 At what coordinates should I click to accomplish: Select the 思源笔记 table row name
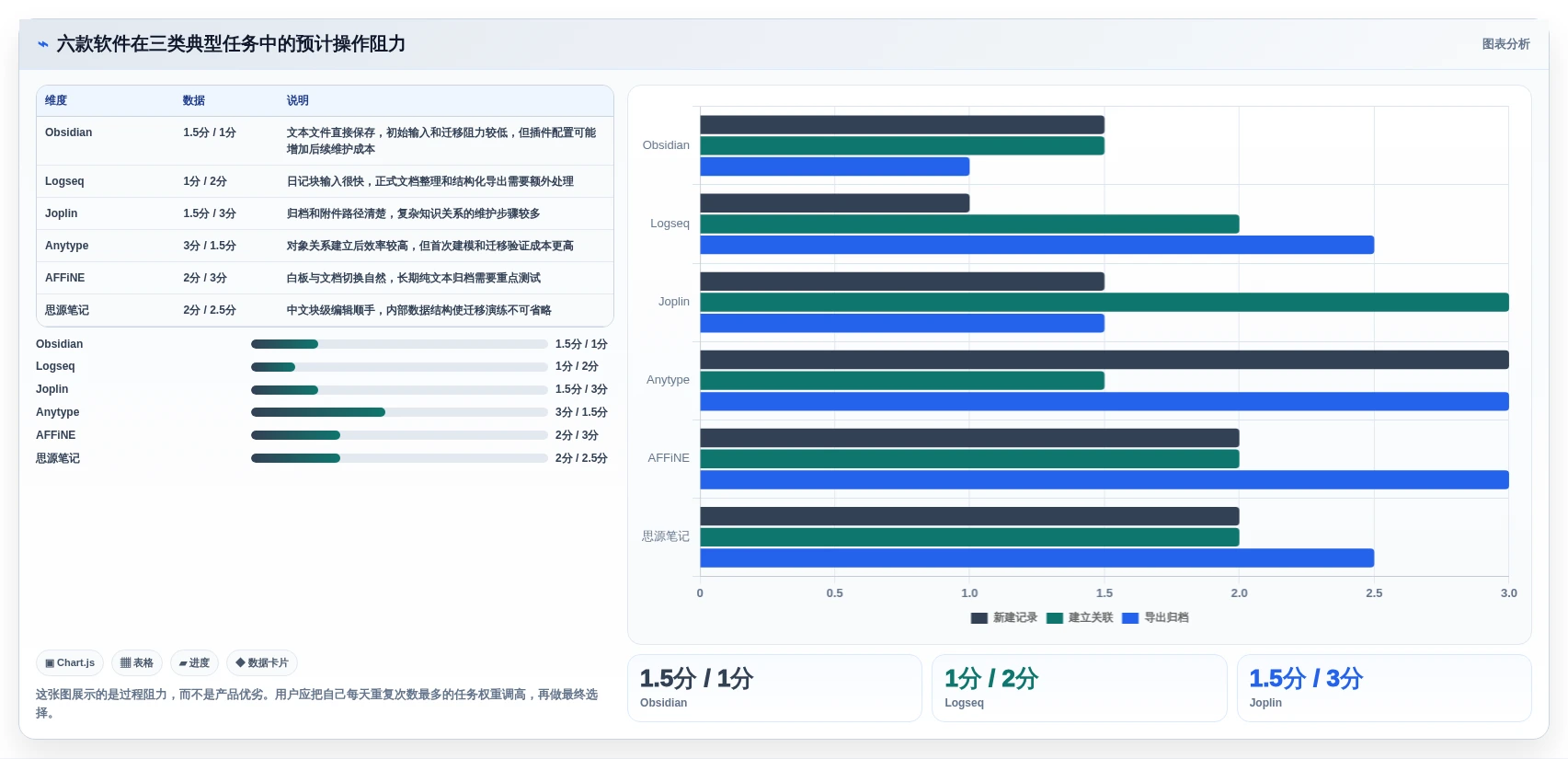(67, 310)
